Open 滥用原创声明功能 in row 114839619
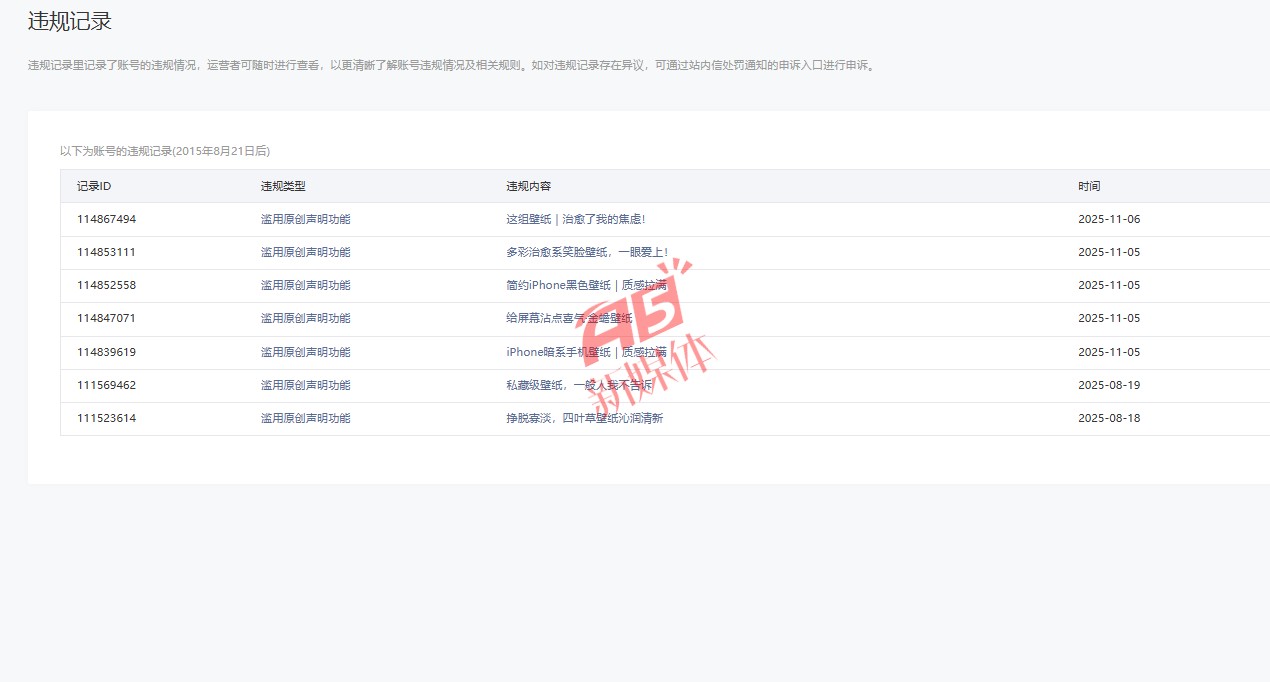The height and width of the screenshot is (682, 1270). (x=305, y=352)
